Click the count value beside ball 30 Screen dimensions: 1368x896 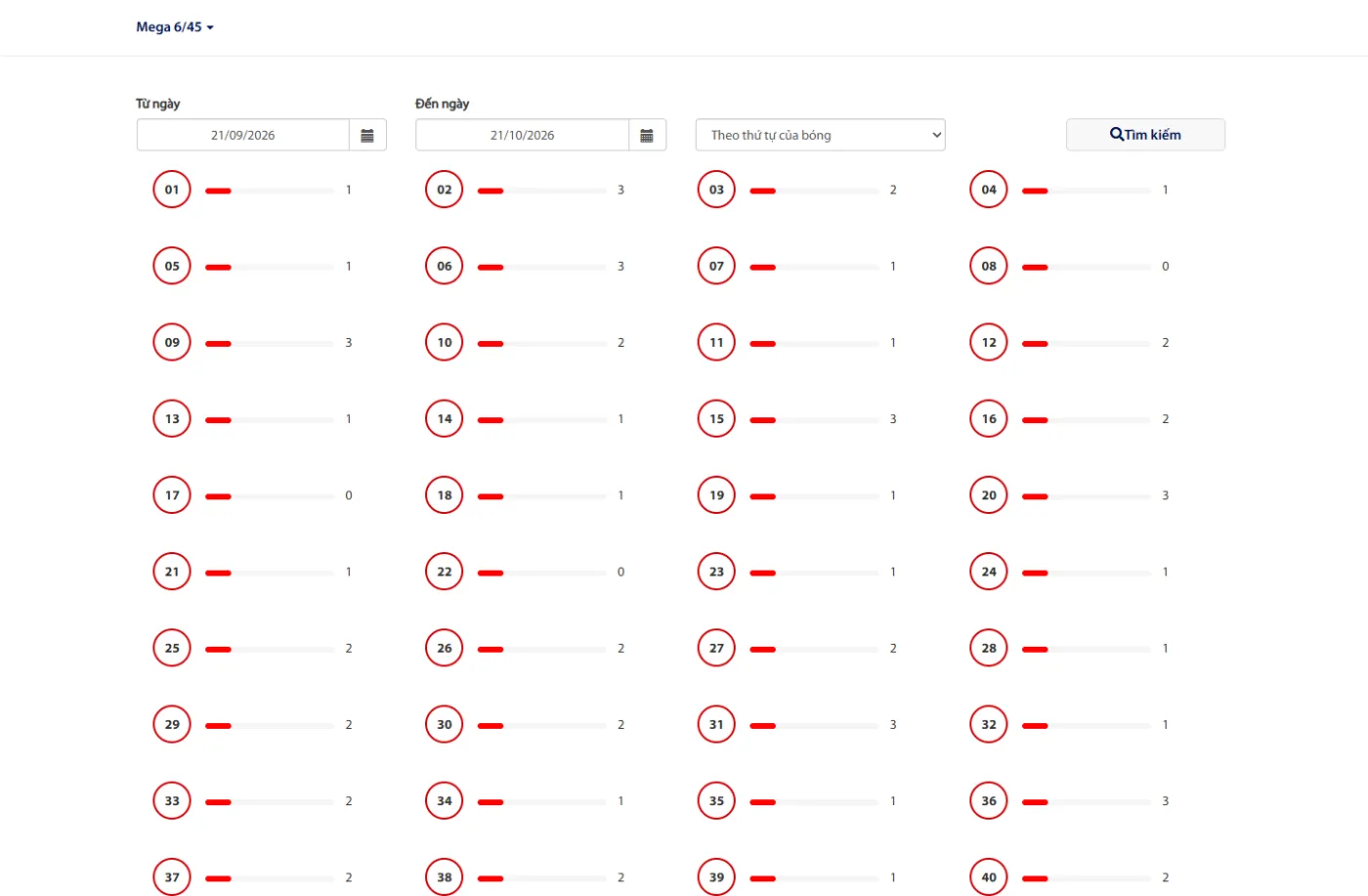(x=620, y=725)
